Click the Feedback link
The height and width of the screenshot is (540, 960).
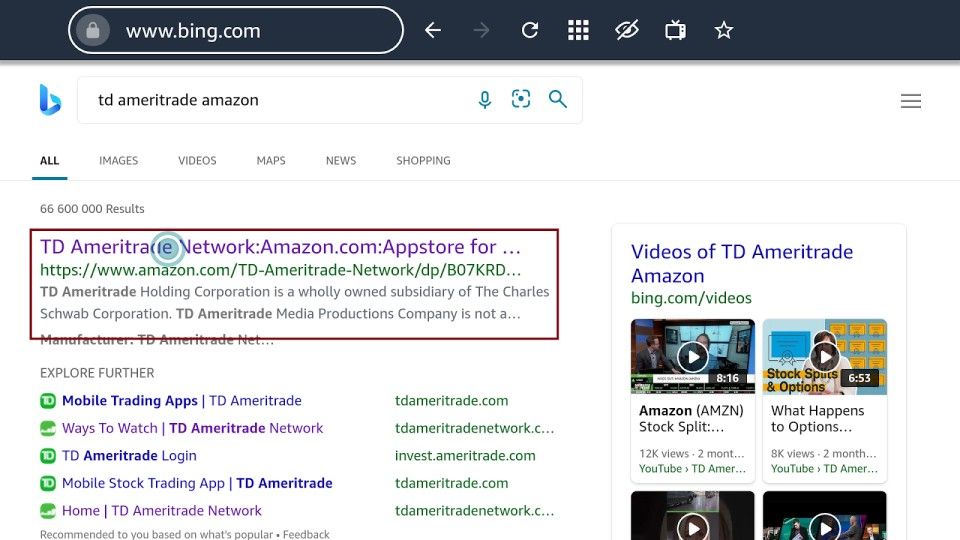coord(306,534)
